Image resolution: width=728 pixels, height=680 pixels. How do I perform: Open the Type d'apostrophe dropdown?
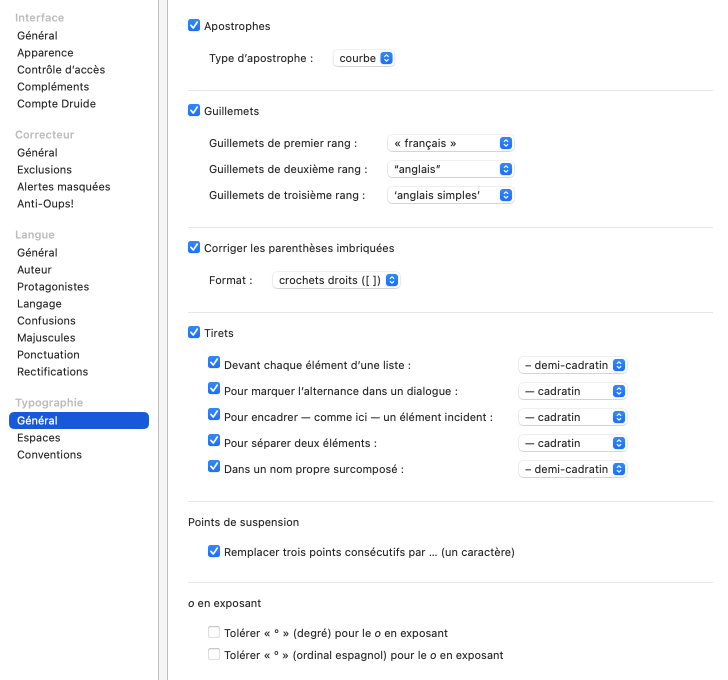click(x=364, y=59)
